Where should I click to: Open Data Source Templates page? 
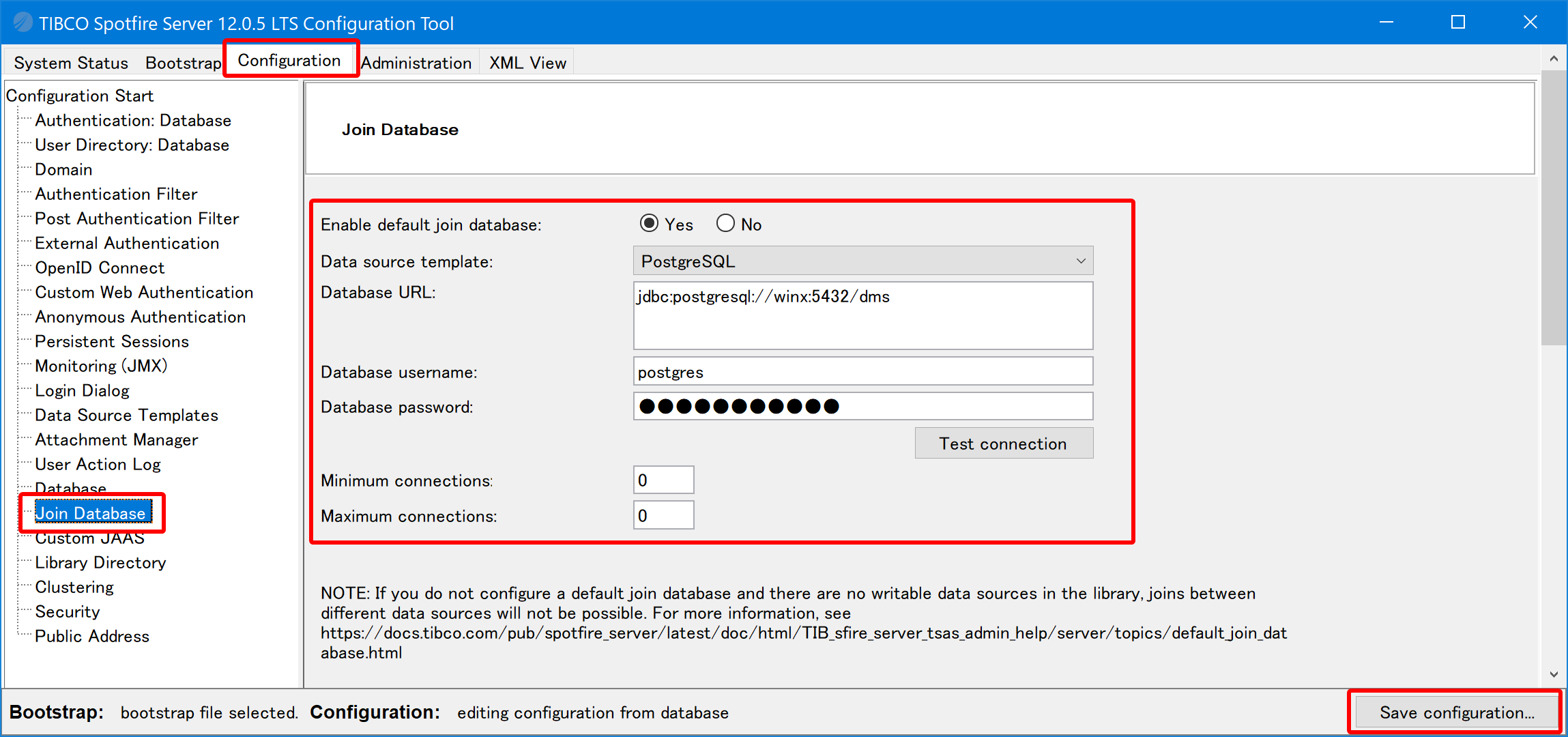click(x=126, y=415)
